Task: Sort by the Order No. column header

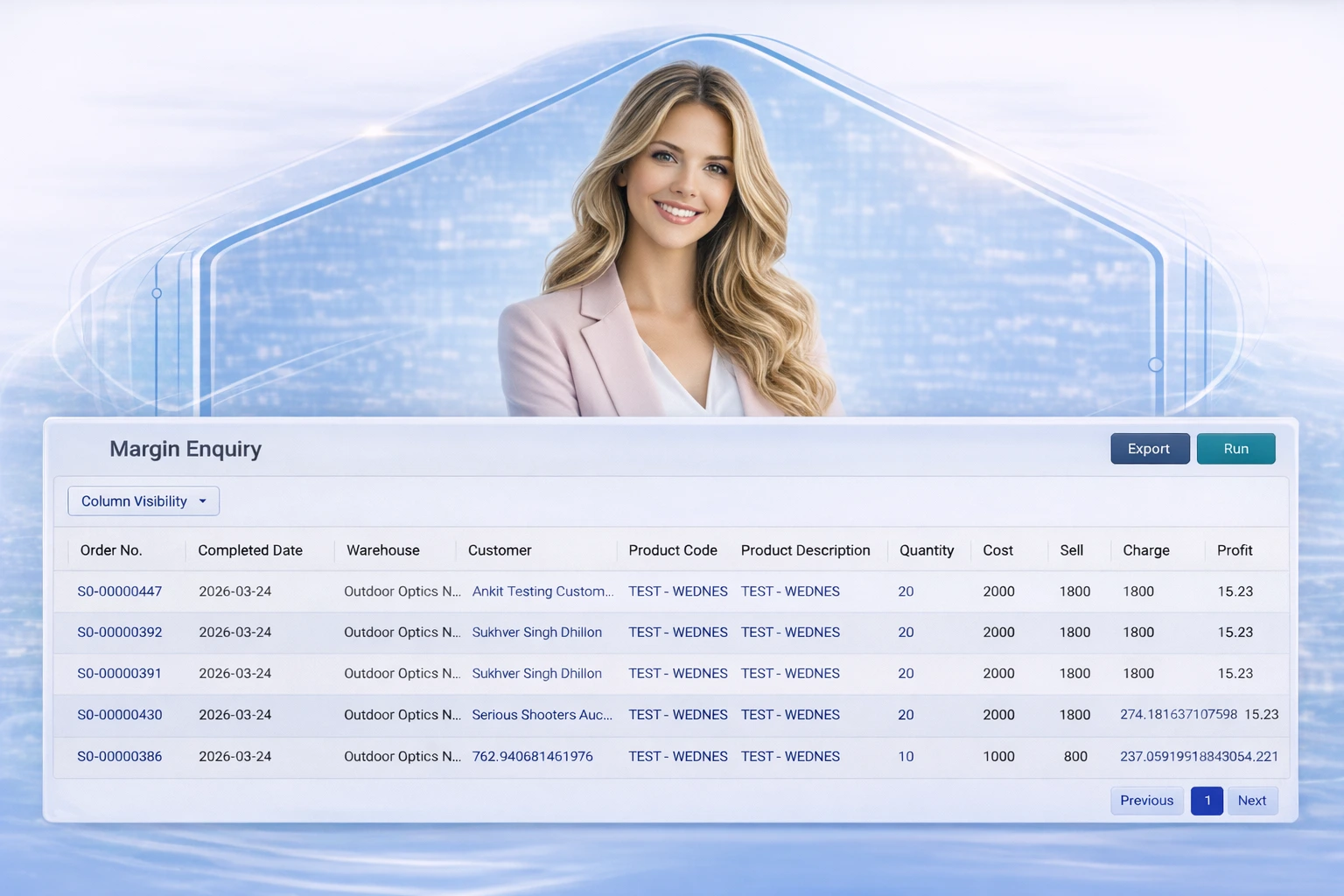Action: (112, 550)
